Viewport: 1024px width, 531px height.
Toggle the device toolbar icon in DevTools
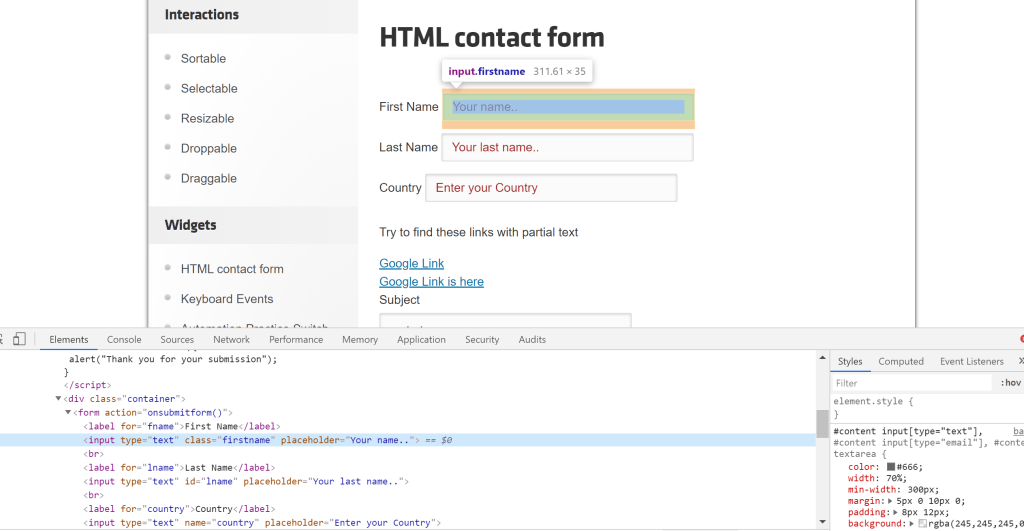pyautogui.click(x=18, y=339)
